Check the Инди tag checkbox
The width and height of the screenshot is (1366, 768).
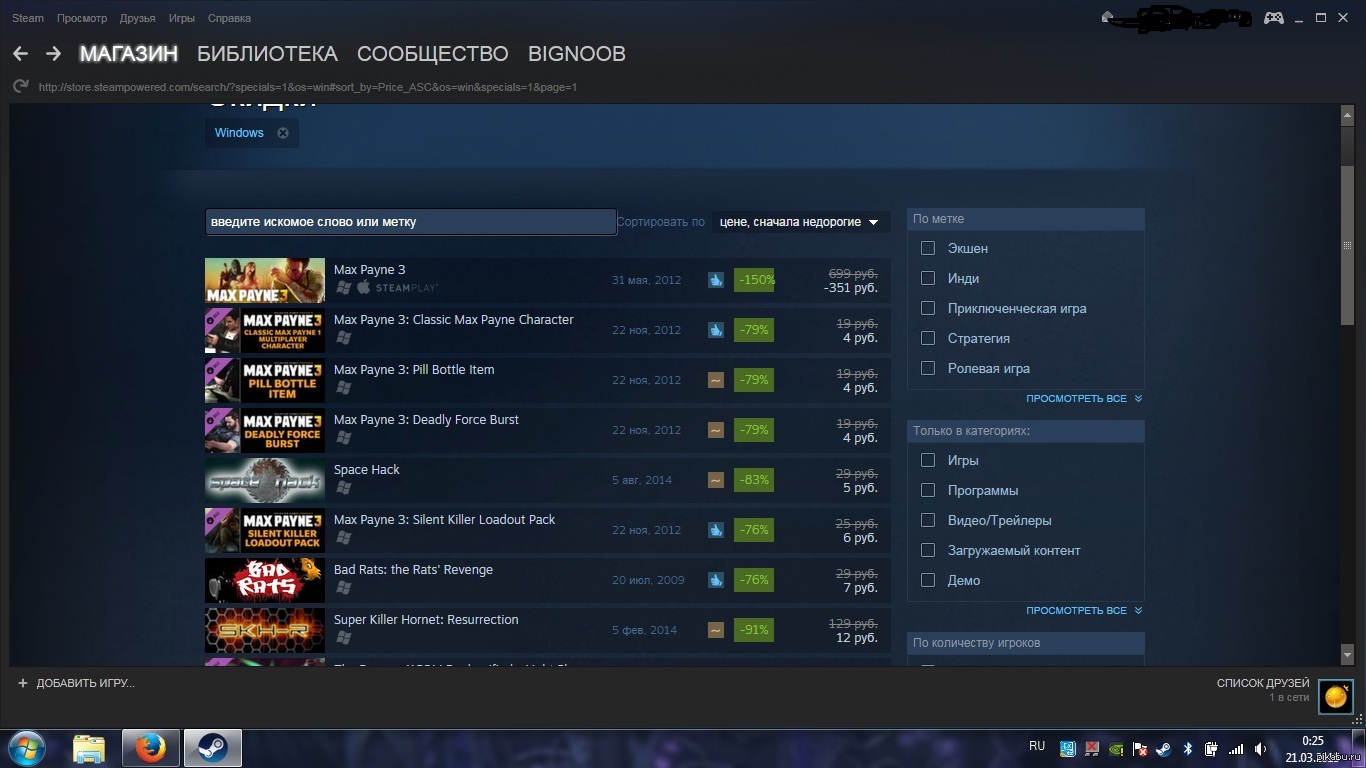click(928, 278)
